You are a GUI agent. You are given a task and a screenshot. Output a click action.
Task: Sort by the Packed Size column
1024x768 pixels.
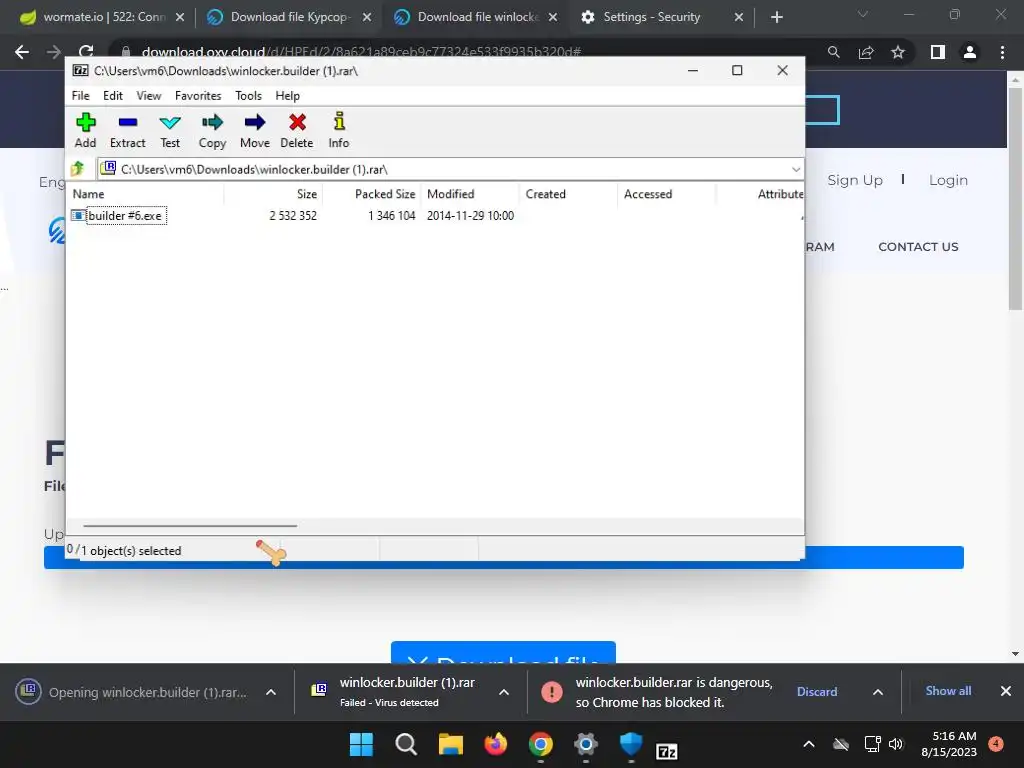tap(372, 194)
